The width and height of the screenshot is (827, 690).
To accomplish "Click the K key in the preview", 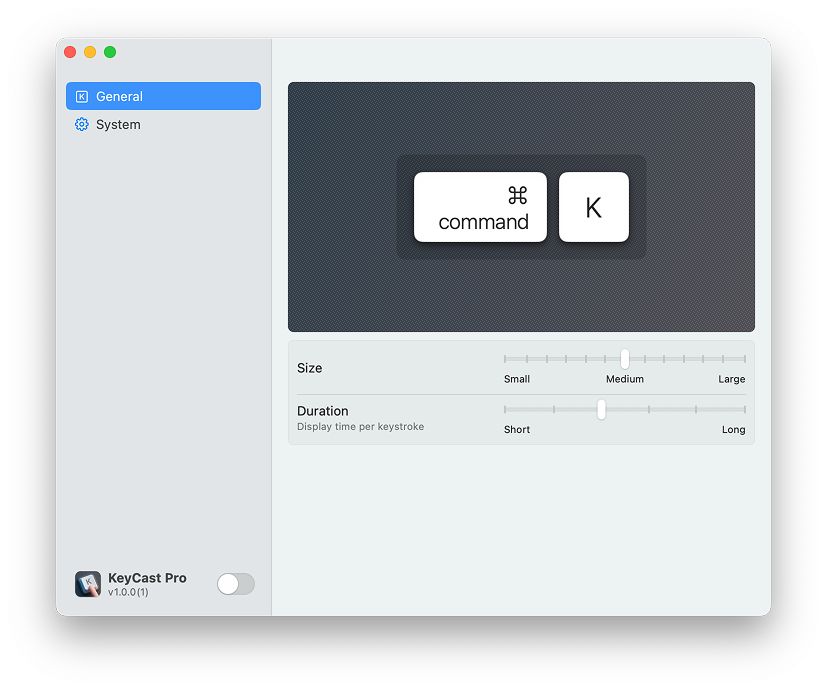I will [x=594, y=207].
